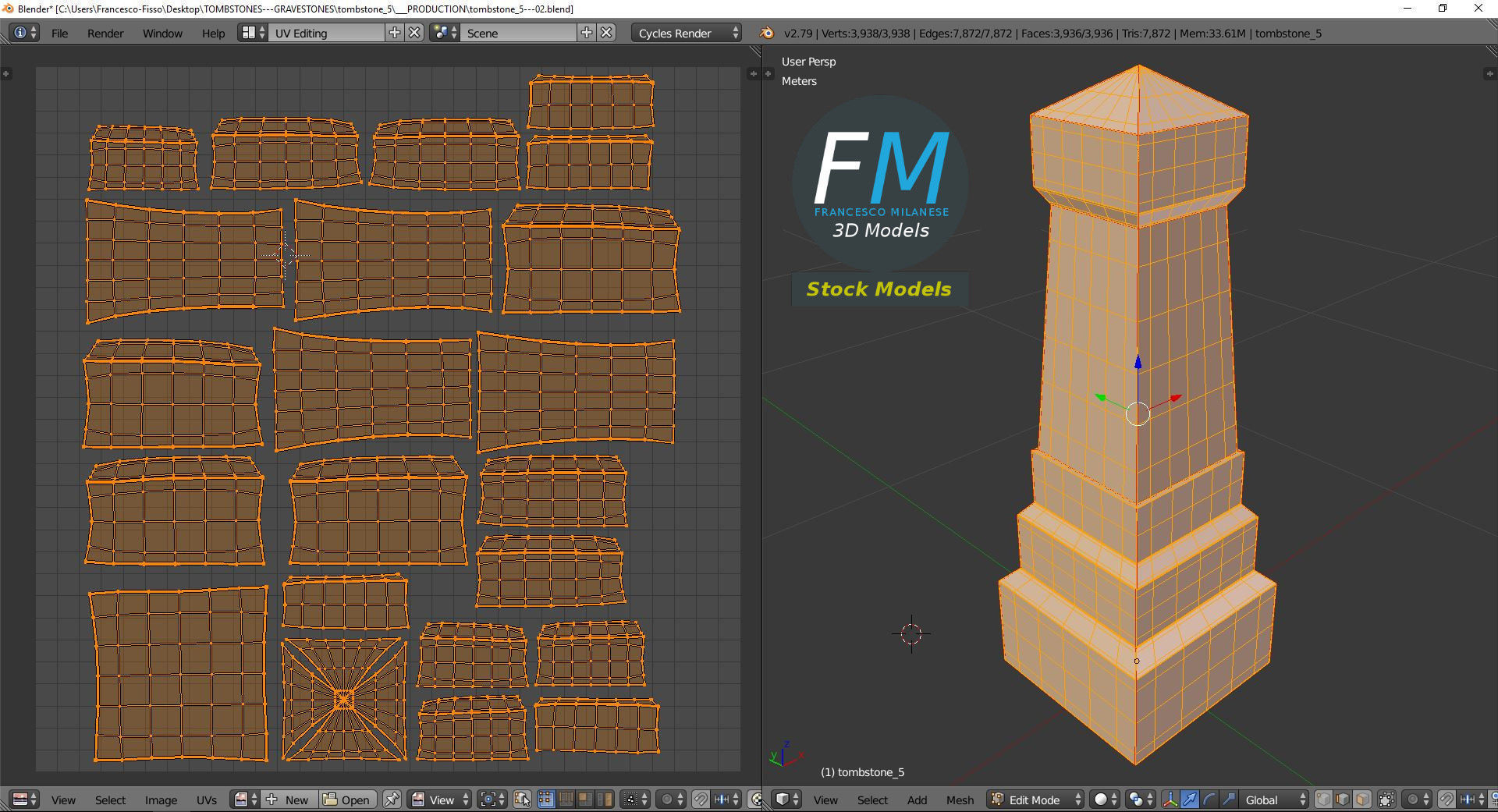The width and height of the screenshot is (1498, 812).
Task: Click the Blender logo in the info header
Action: (767, 33)
